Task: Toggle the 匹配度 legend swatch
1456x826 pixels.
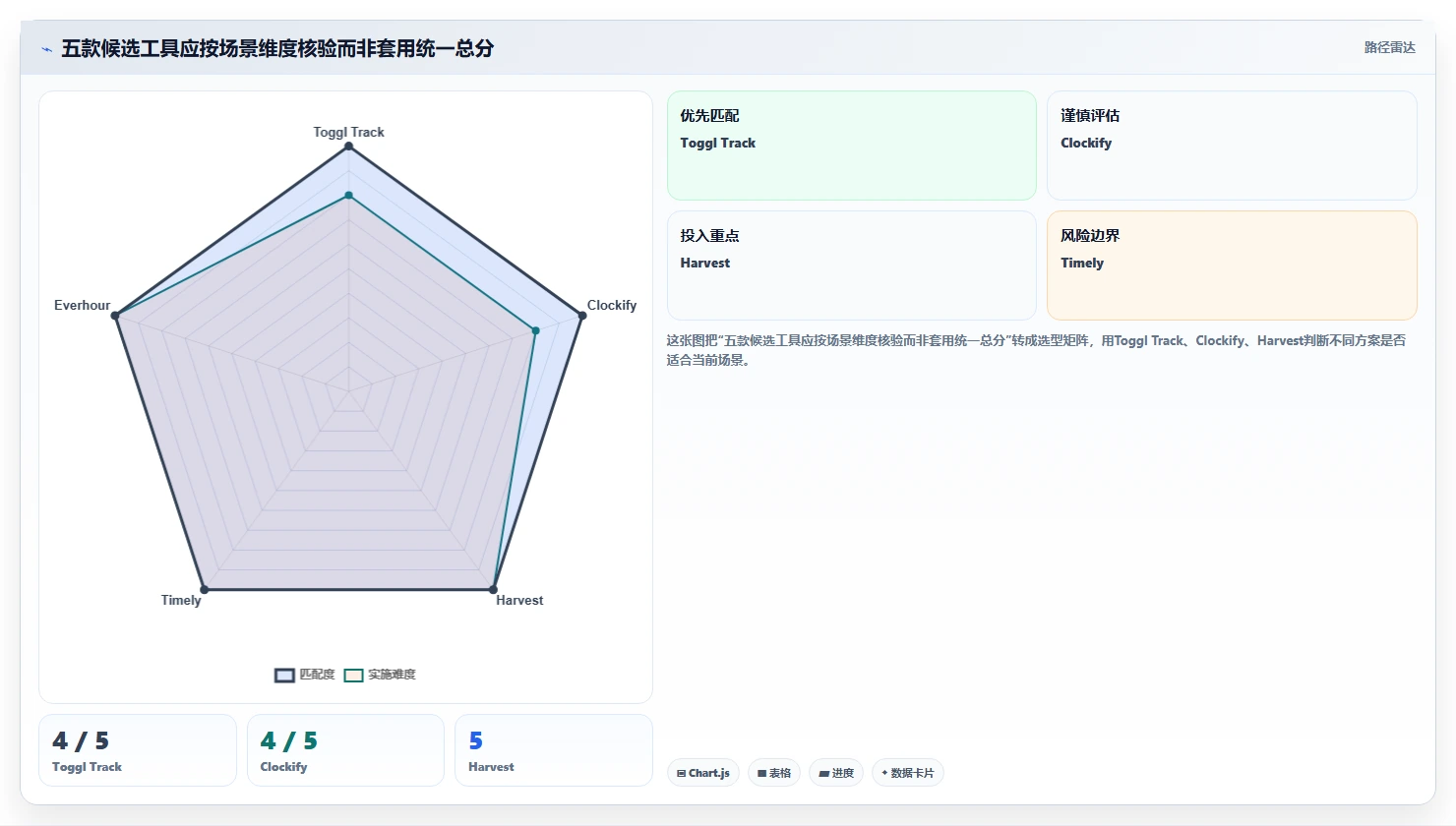Action: (284, 675)
